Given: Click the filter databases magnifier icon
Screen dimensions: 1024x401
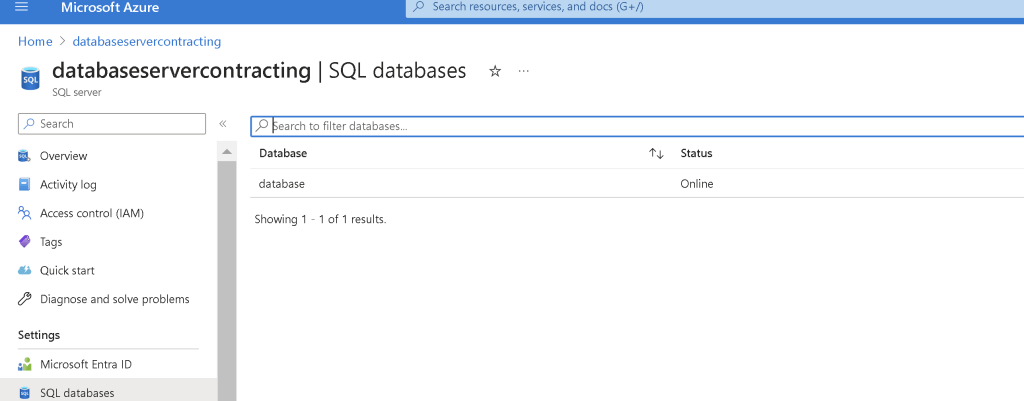Looking at the screenshot, I should [262, 125].
